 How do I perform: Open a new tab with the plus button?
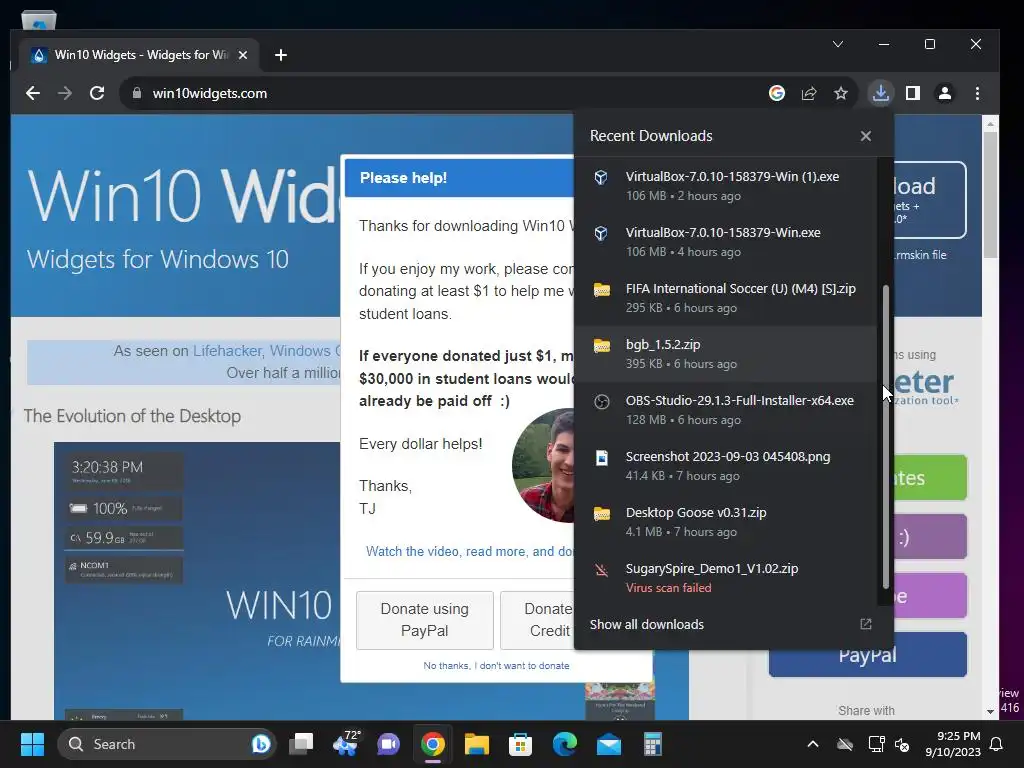(x=281, y=56)
